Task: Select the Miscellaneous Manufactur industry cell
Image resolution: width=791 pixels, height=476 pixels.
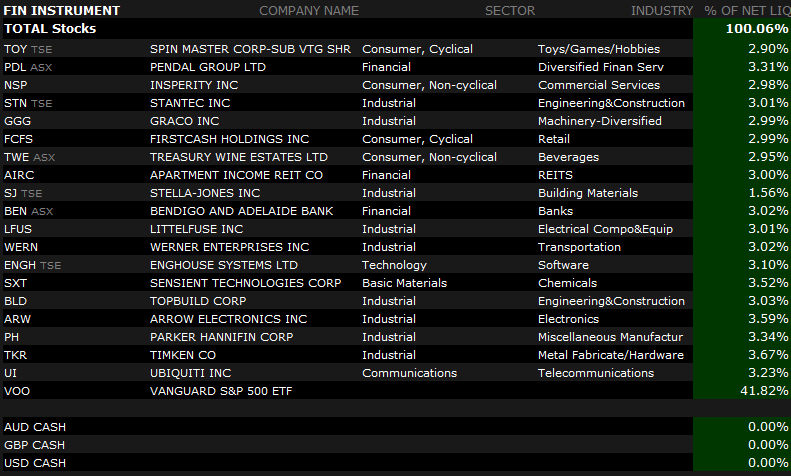Action: [x=610, y=337]
